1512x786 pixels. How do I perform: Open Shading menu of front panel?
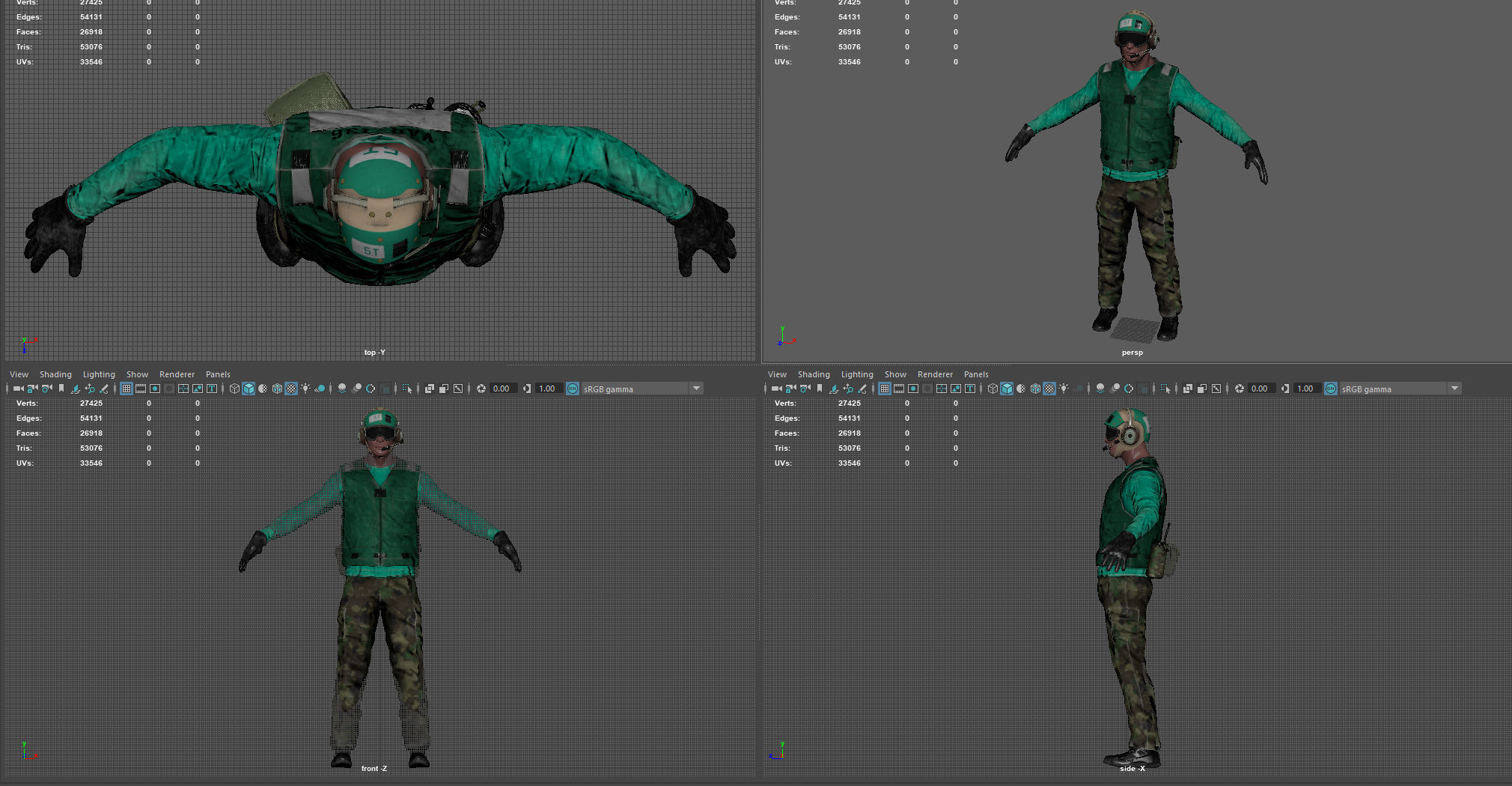pos(55,374)
